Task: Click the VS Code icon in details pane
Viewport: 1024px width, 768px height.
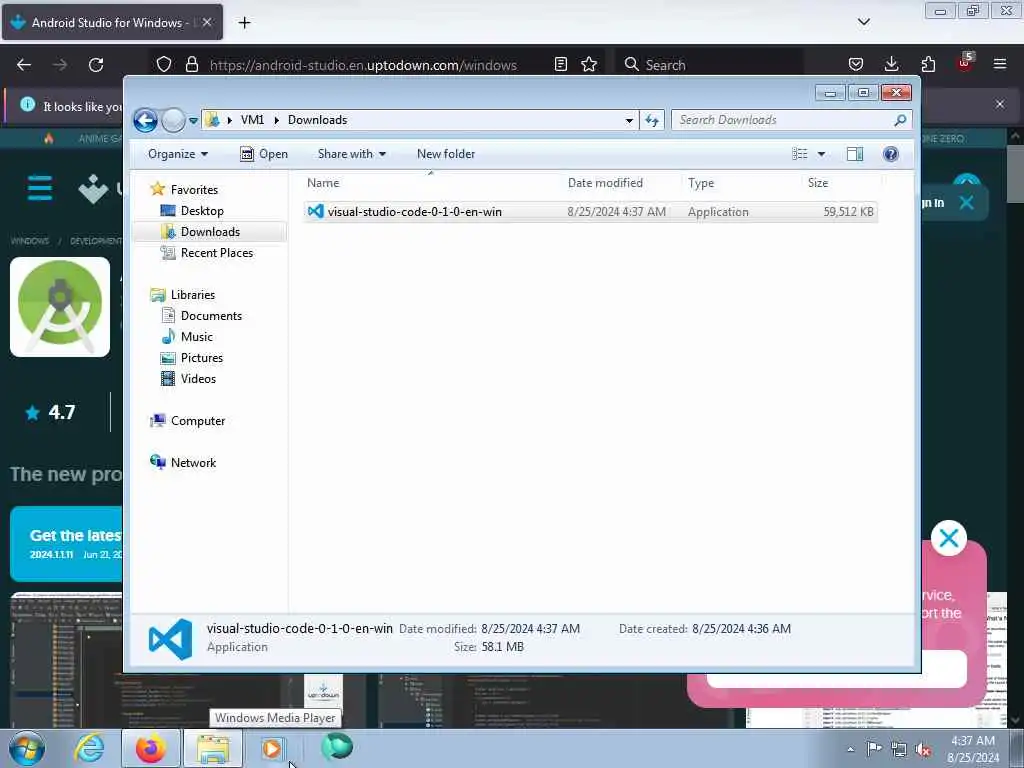Action: click(x=170, y=639)
